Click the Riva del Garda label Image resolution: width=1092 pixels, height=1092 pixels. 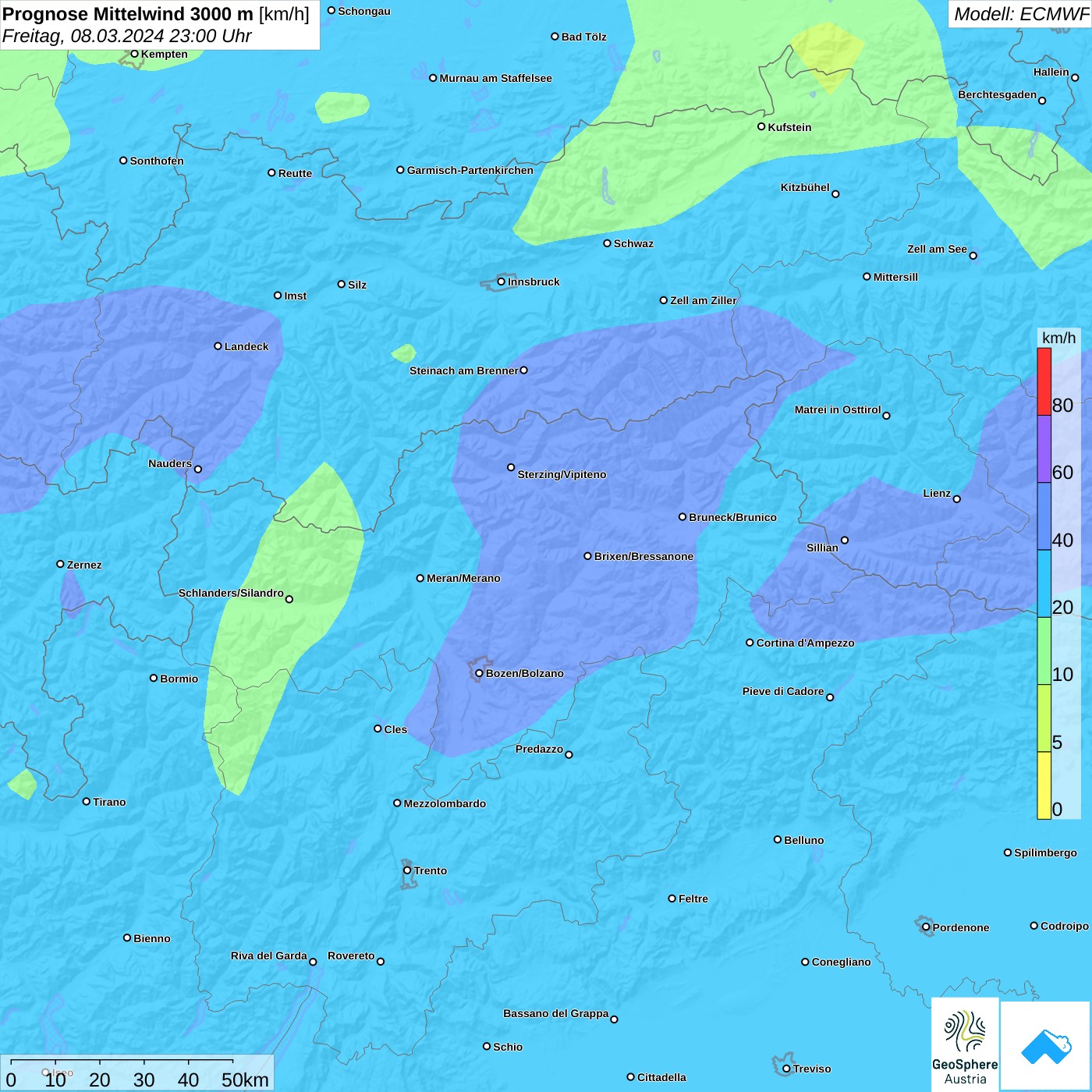coord(269,955)
